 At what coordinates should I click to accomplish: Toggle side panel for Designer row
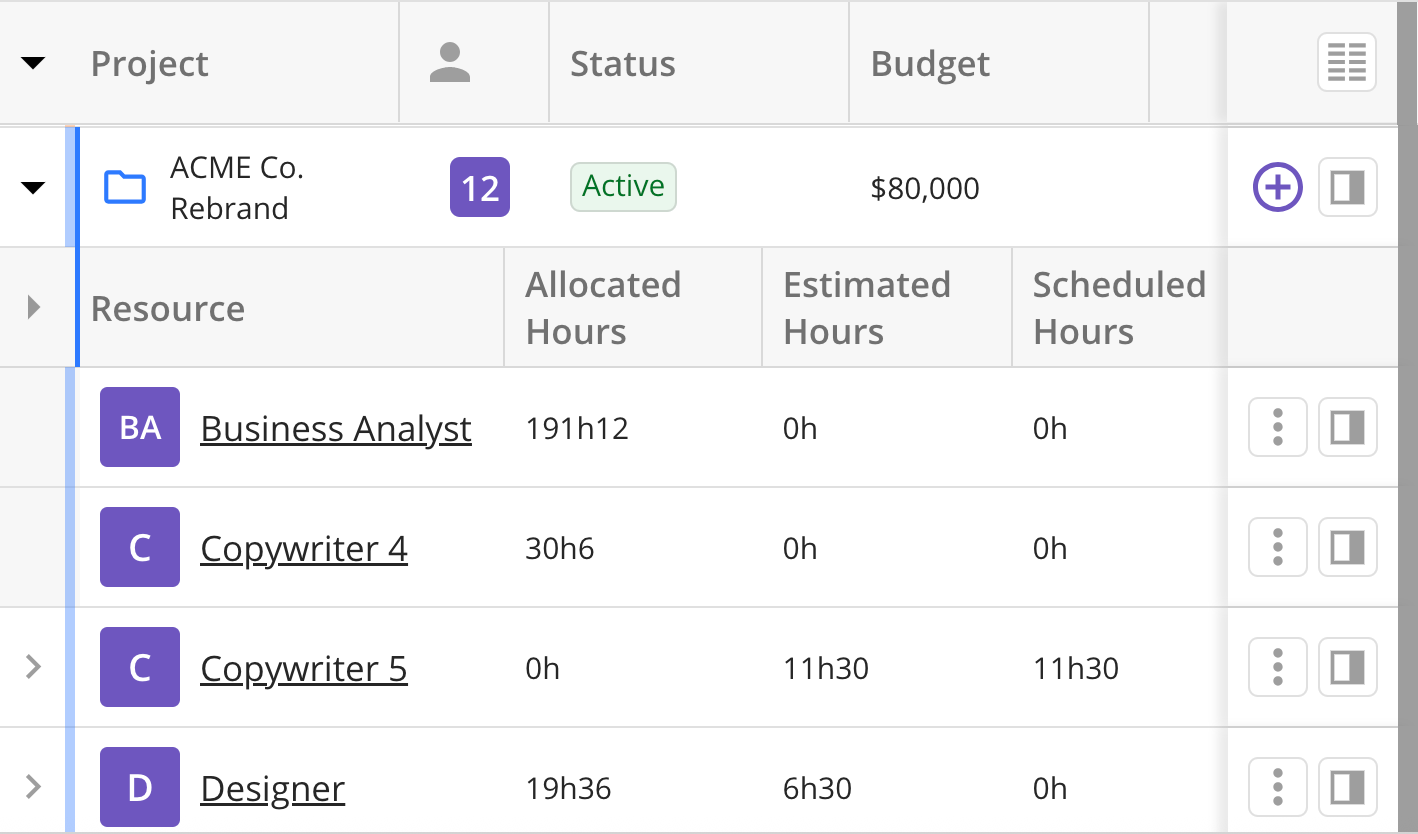(1347, 787)
